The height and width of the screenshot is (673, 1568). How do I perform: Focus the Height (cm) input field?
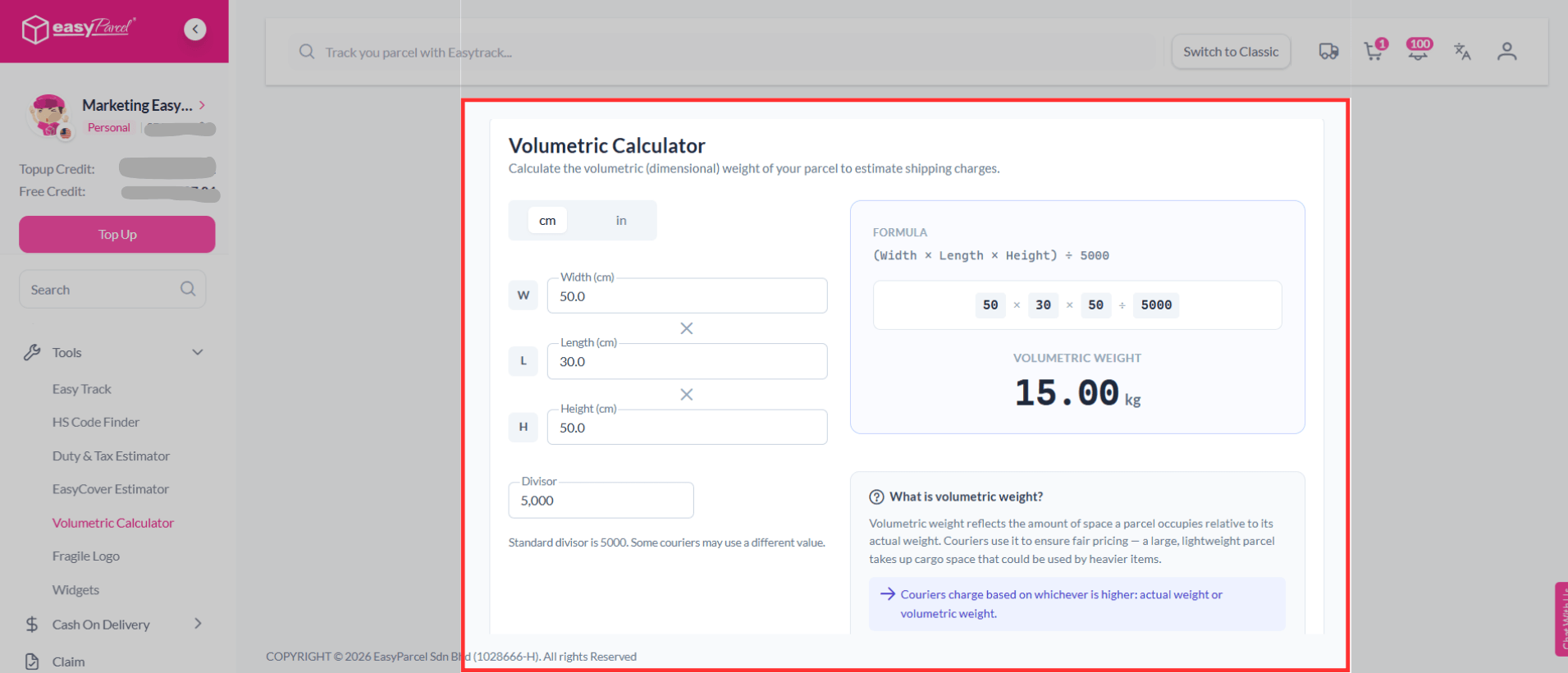tap(687, 427)
